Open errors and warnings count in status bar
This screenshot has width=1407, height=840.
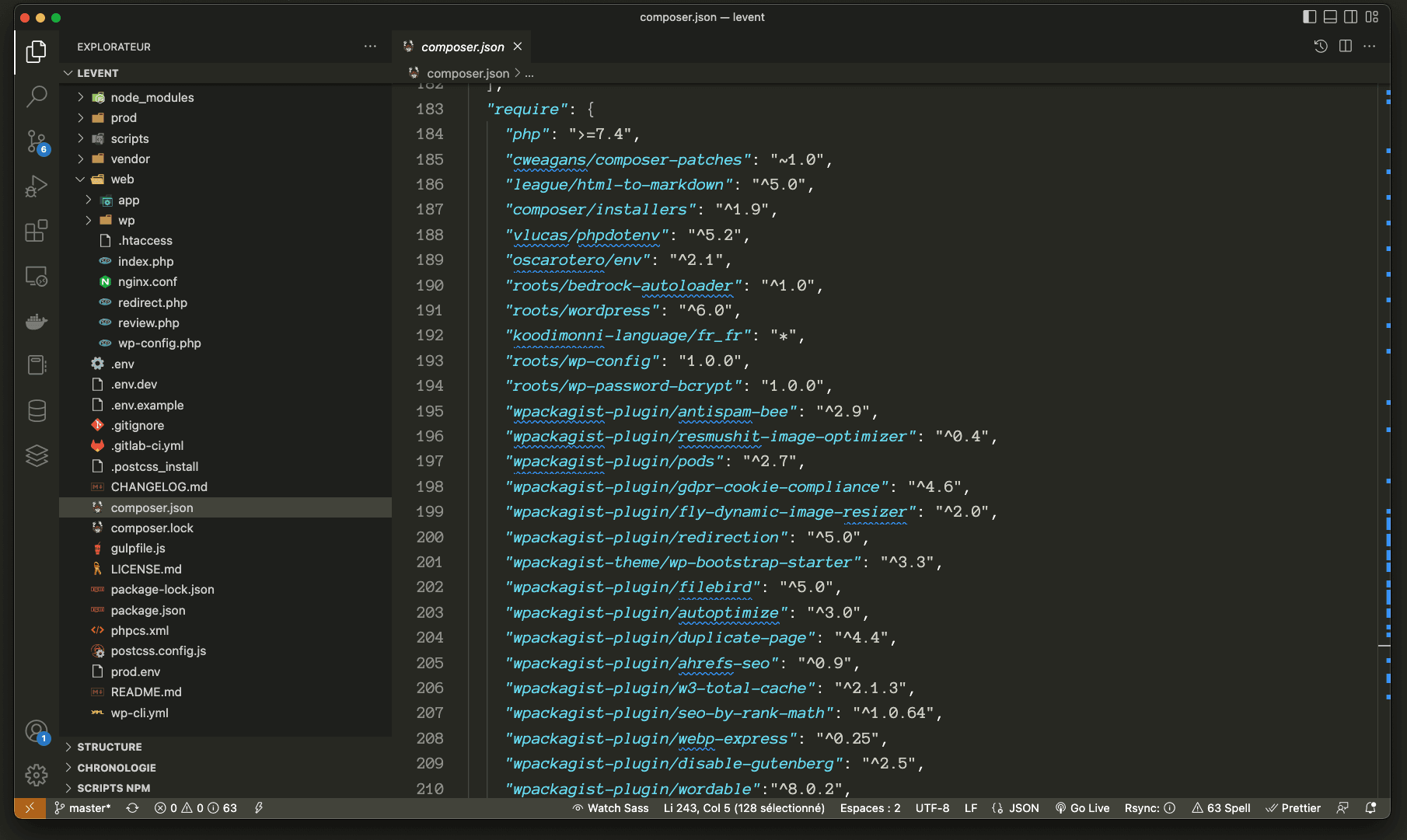(x=196, y=808)
